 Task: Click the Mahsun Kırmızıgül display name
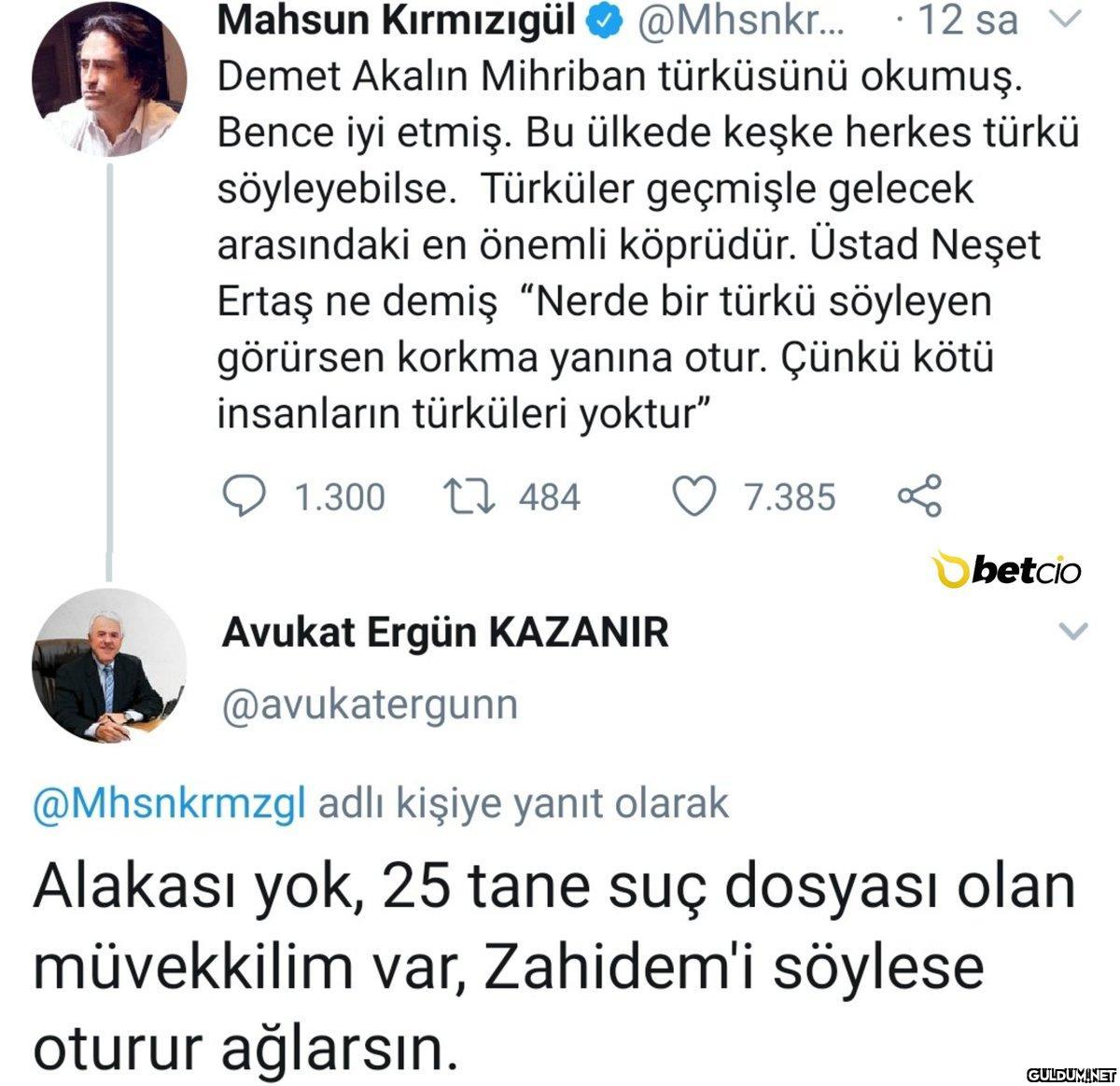tap(396, 21)
